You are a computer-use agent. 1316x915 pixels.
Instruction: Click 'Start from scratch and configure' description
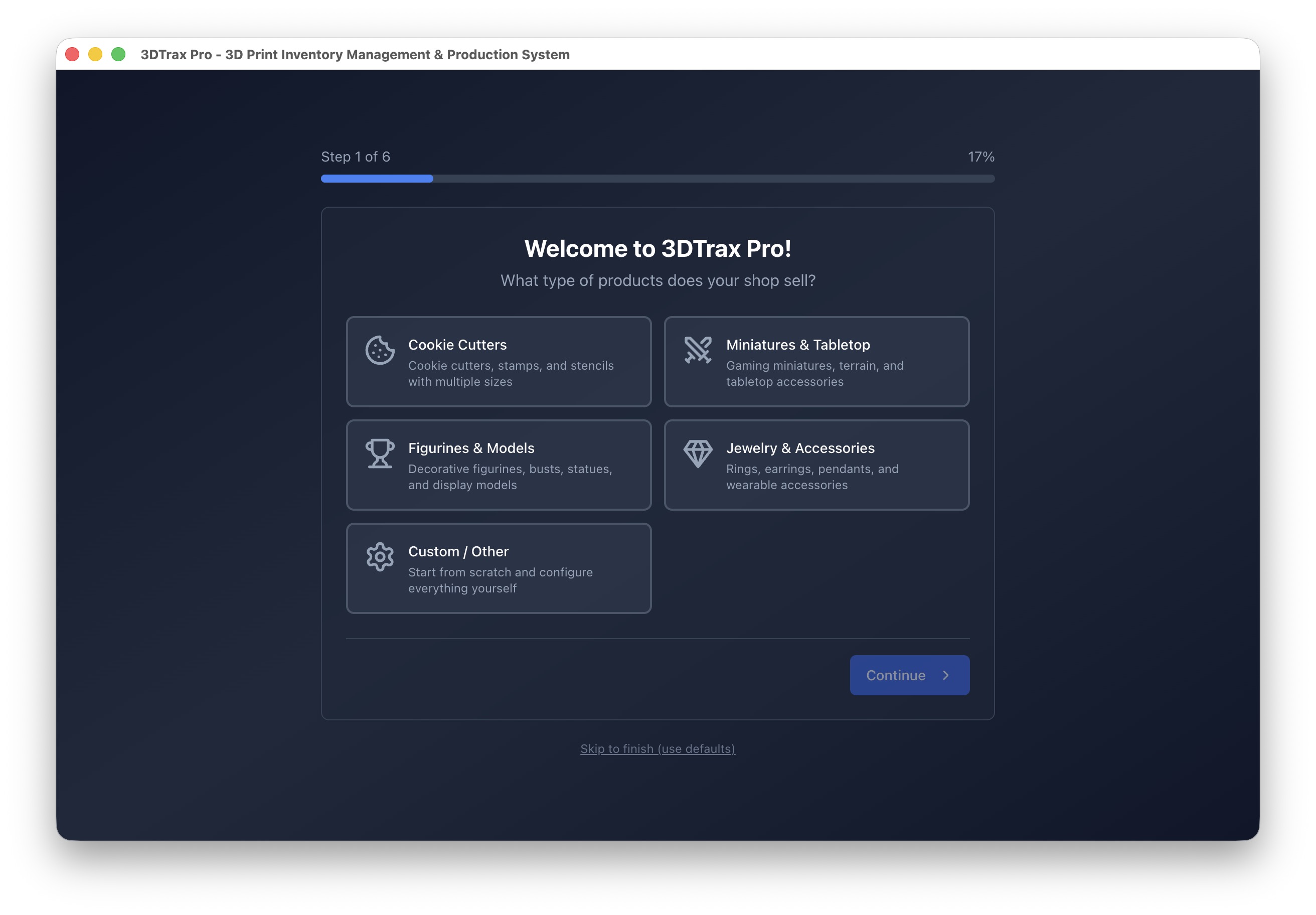[x=501, y=579]
